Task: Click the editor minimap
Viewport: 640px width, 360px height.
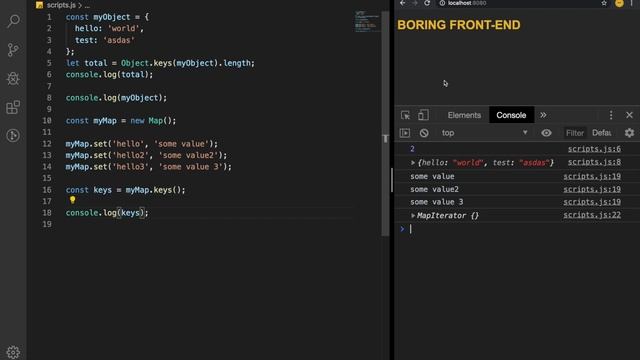Action: (x=367, y=22)
